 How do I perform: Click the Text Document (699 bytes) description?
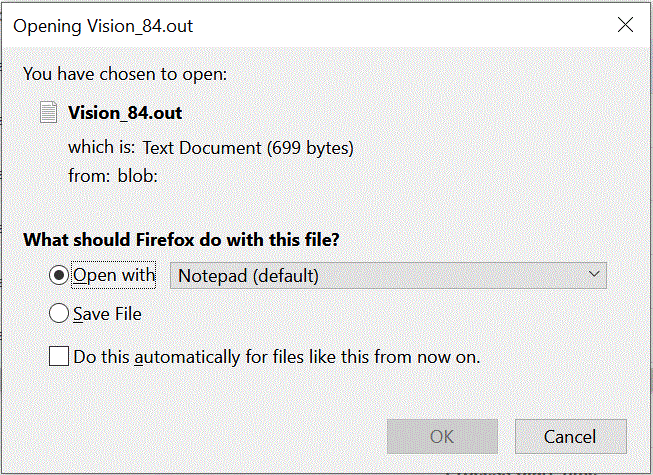click(x=248, y=147)
